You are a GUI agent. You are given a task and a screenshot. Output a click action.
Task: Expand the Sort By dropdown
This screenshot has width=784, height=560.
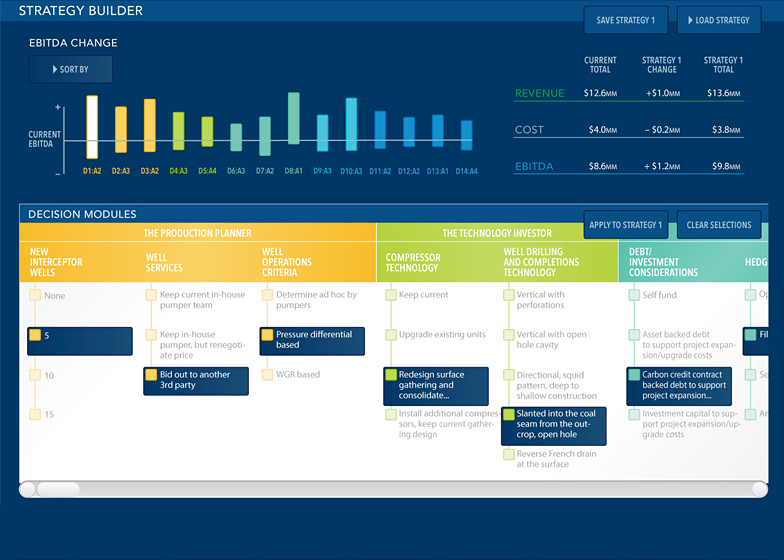click(70, 69)
